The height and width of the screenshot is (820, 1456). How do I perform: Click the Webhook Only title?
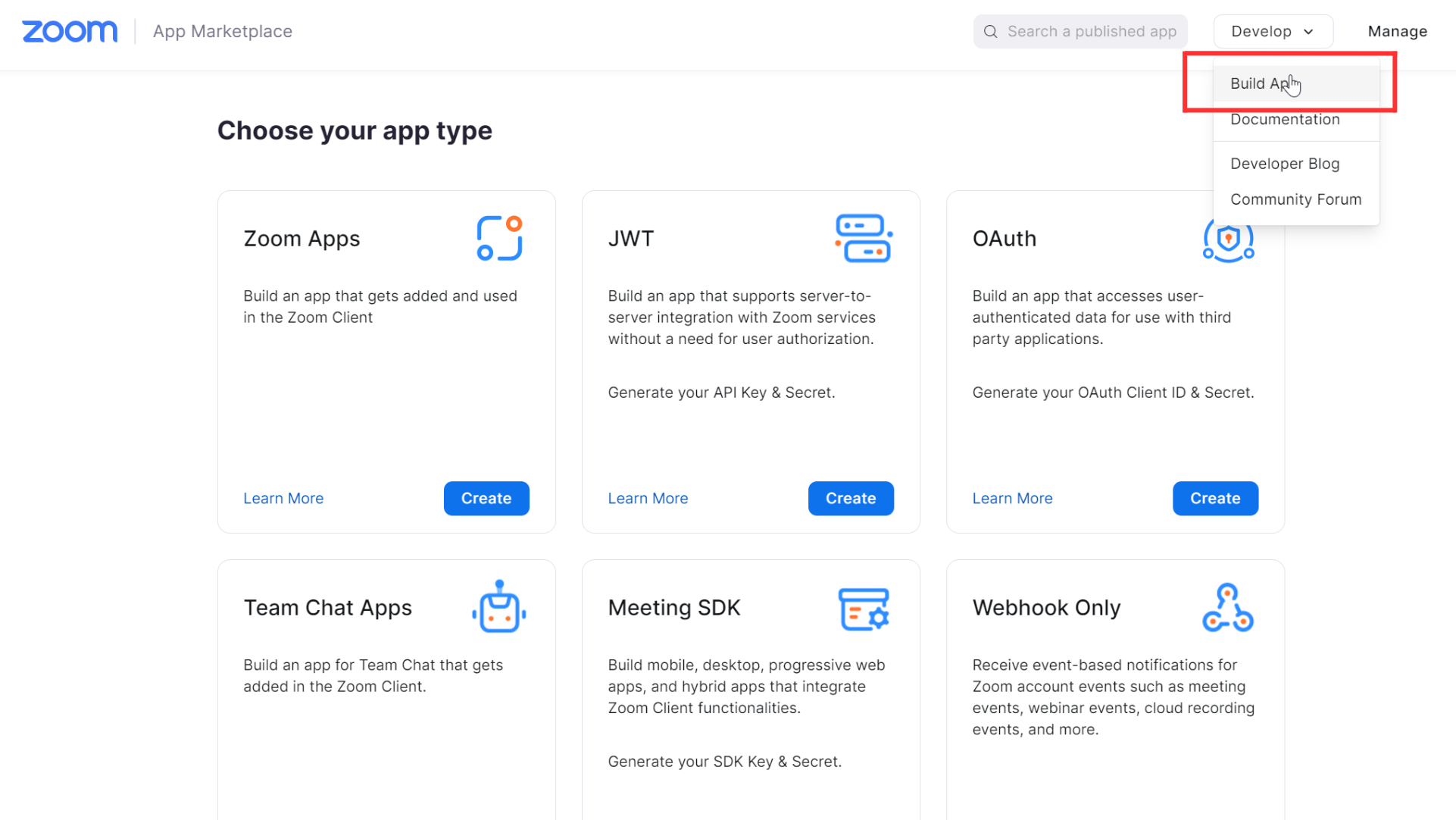1046,608
